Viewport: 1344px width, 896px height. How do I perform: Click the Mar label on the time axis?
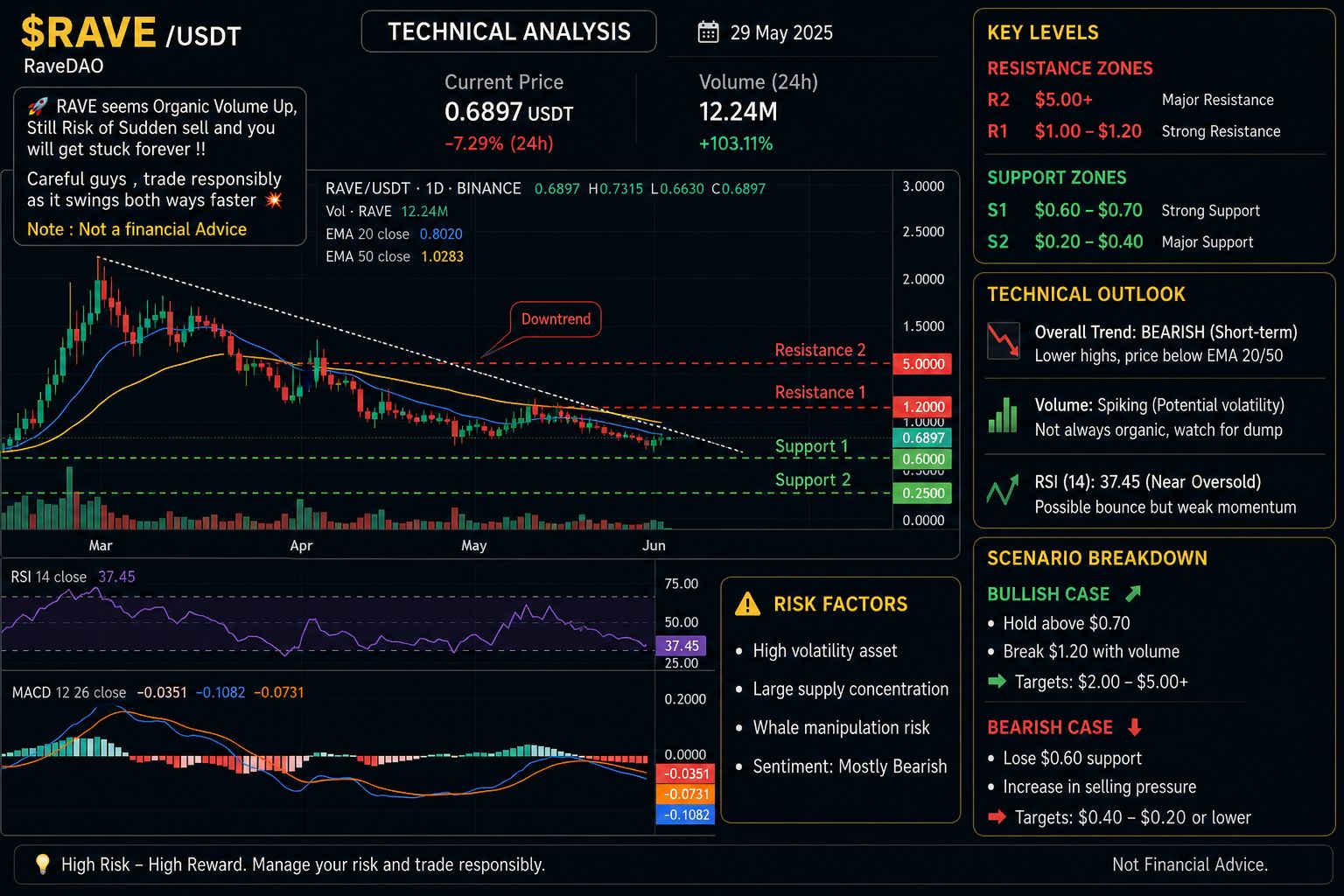(x=101, y=545)
